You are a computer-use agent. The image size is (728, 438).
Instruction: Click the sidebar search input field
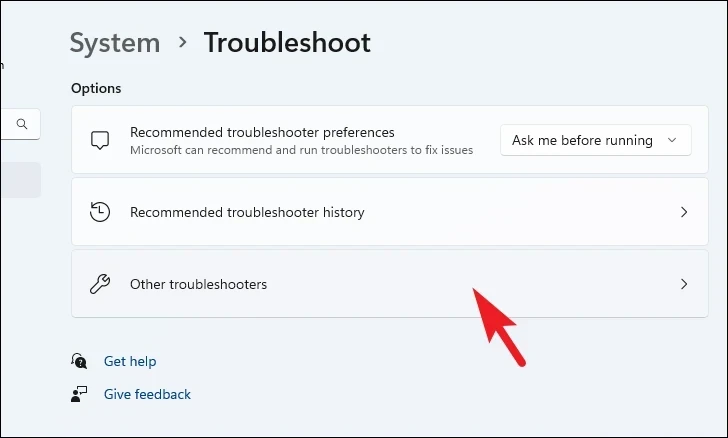point(20,124)
